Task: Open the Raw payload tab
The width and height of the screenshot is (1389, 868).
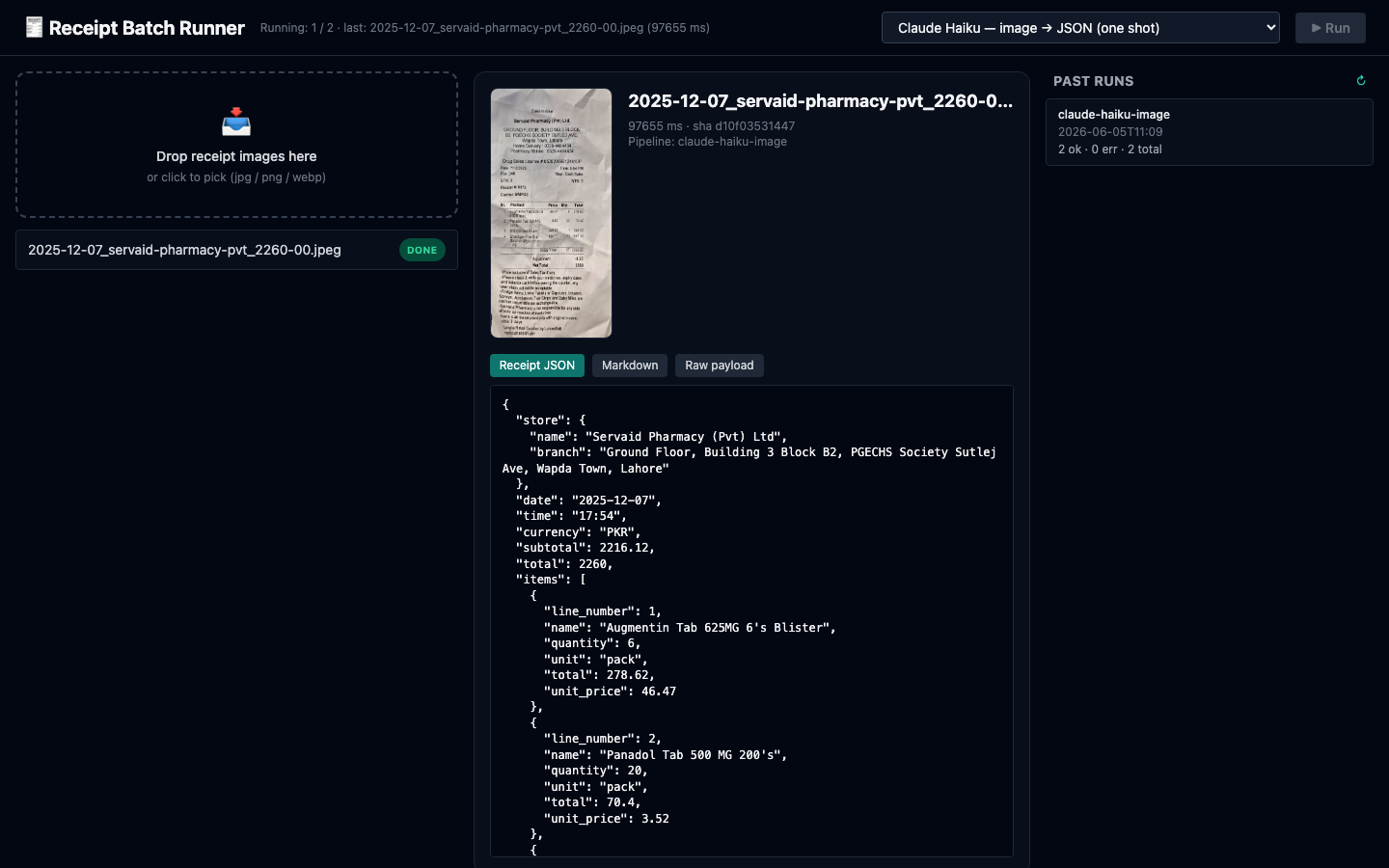Action: 720,366
